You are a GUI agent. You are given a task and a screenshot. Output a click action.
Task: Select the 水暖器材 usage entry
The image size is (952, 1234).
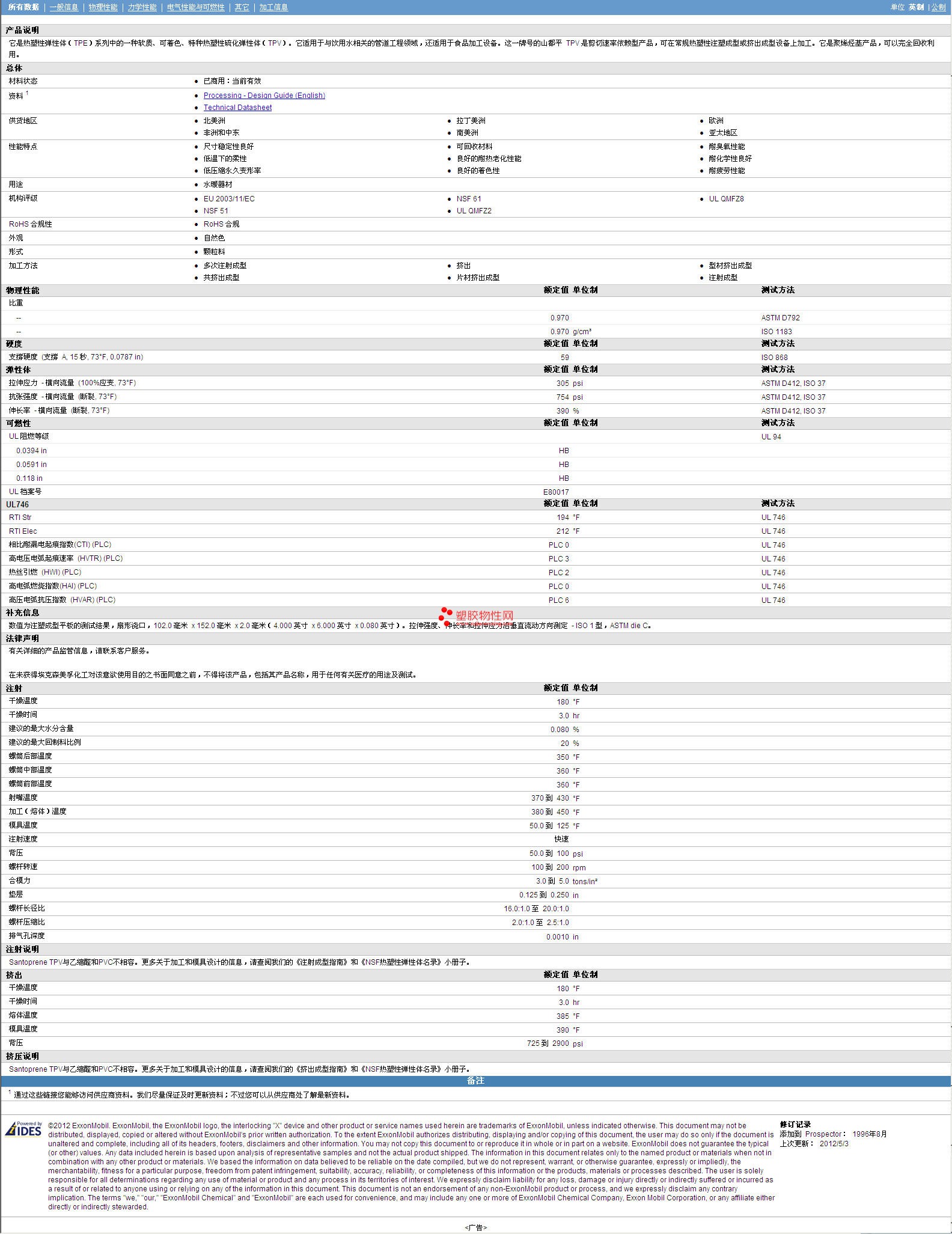(218, 185)
